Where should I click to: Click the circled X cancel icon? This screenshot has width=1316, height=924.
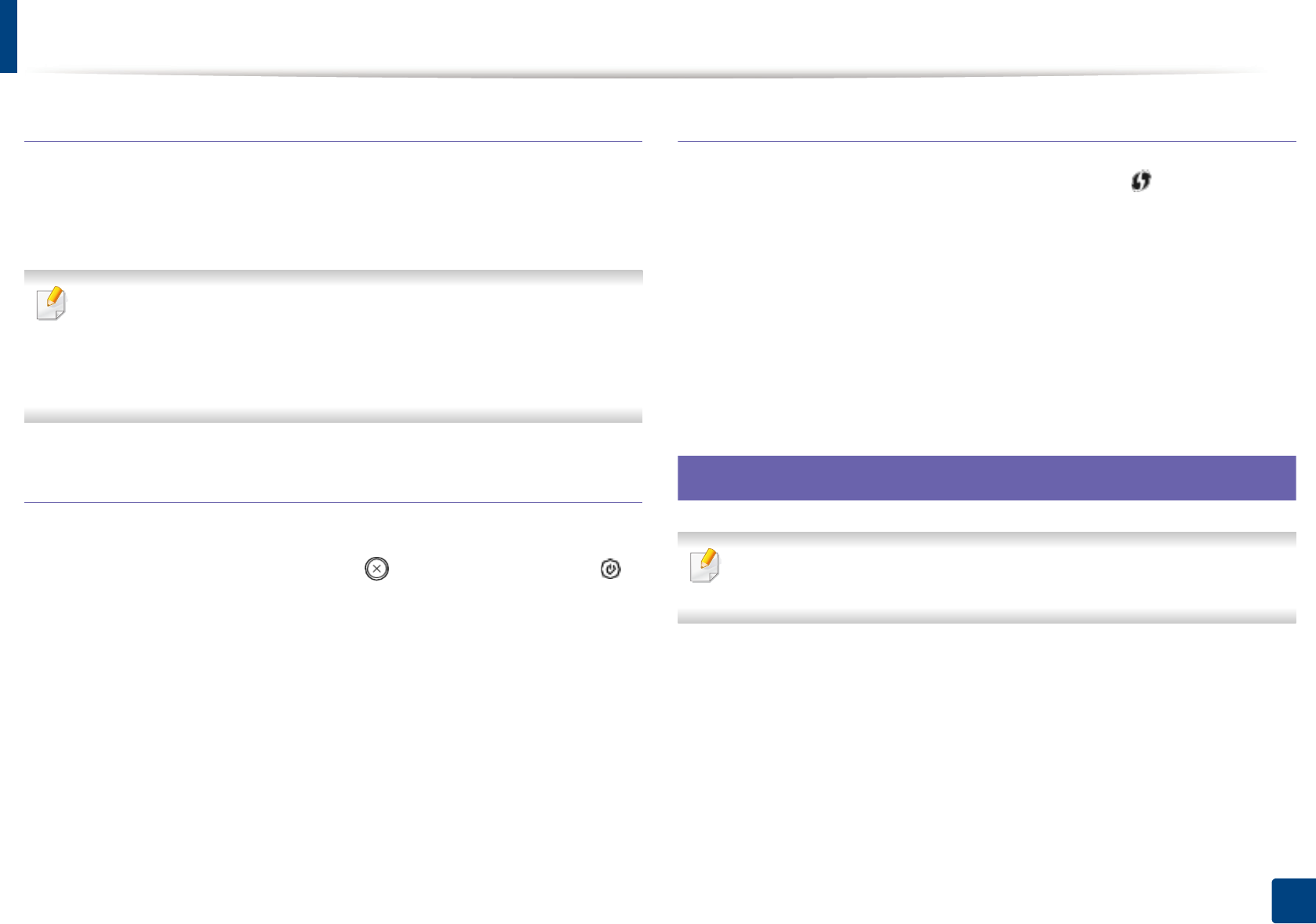click(x=376, y=569)
